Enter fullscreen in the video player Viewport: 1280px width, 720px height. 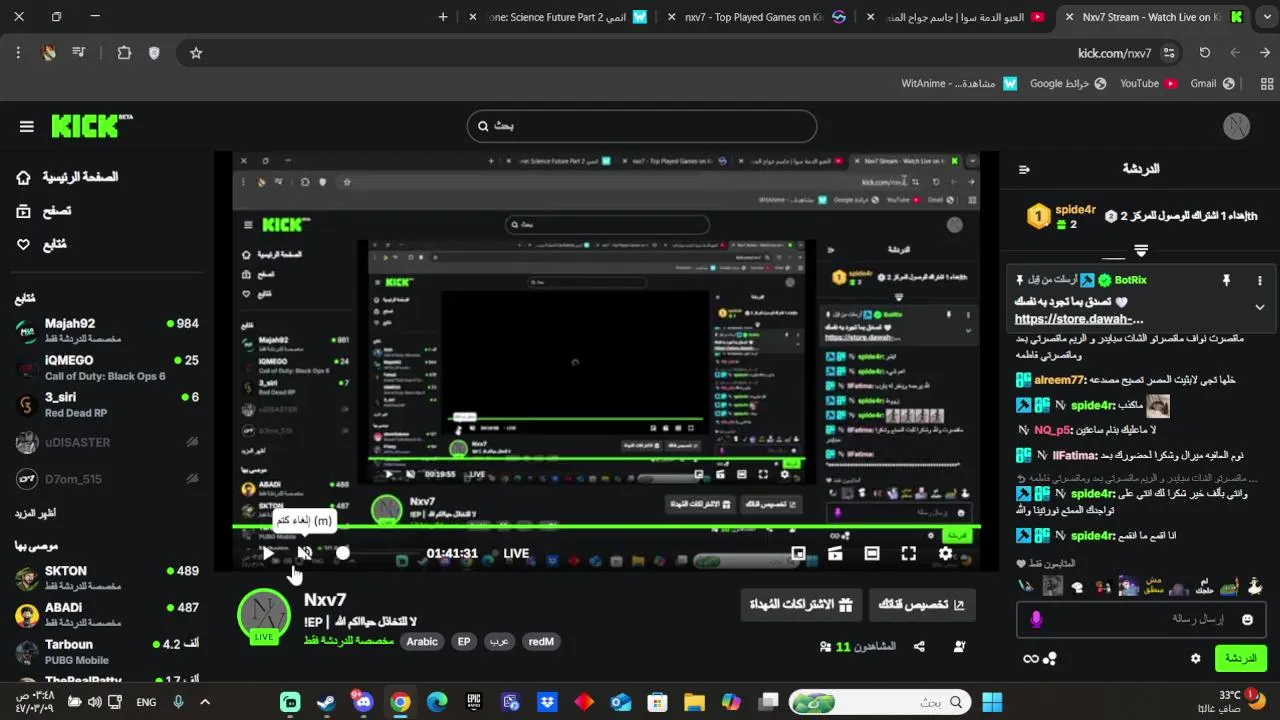[909, 553]
